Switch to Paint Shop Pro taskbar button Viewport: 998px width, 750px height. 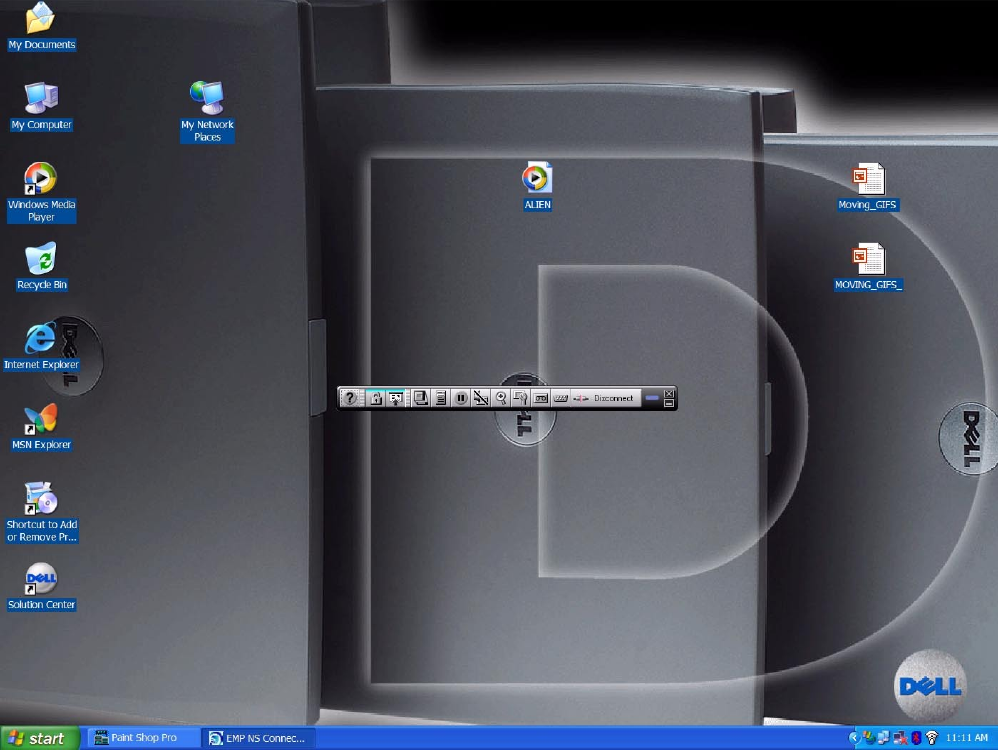tap(144, 738)
